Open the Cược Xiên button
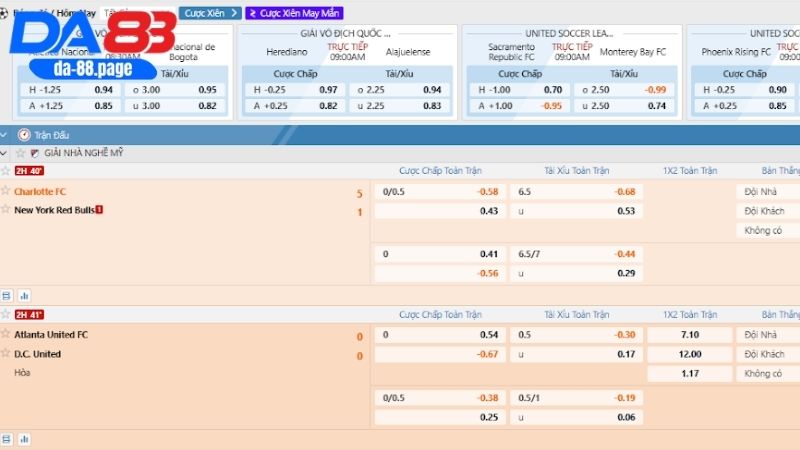The height and width of the screenshot is (450, 800). 210,13
